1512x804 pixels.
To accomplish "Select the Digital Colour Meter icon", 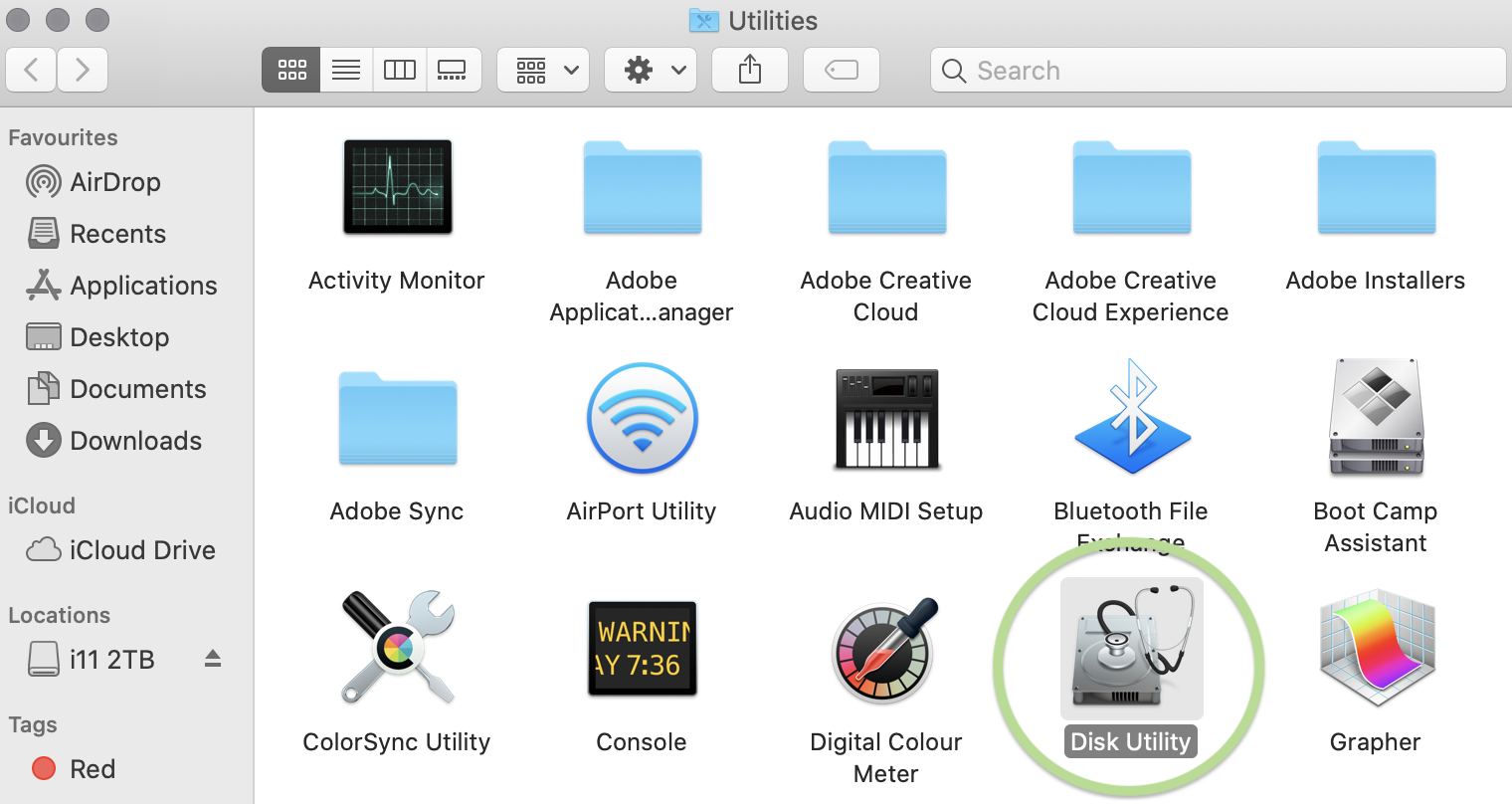I will 886,649.
